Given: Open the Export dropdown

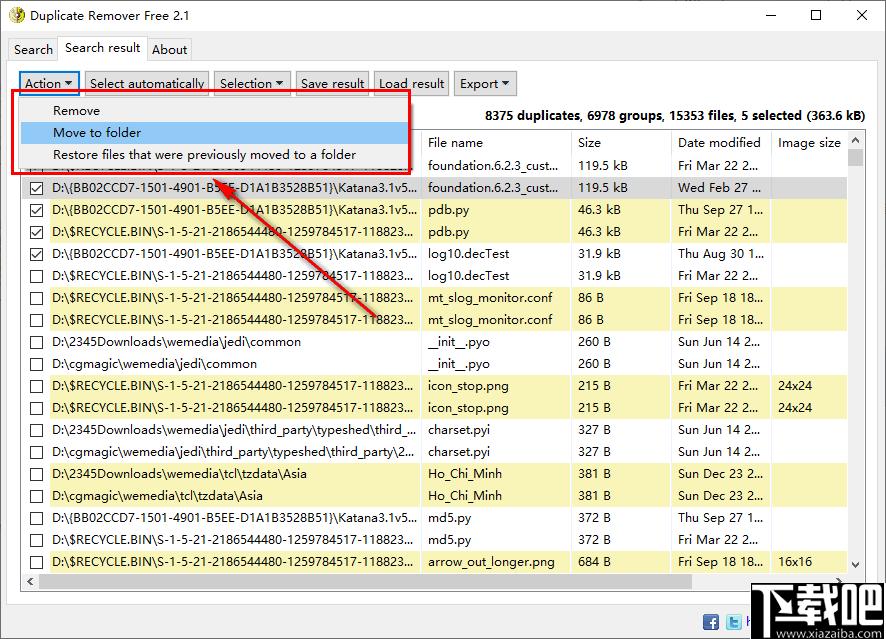Looking at the screenshot, I should click(x=484, y=84).
